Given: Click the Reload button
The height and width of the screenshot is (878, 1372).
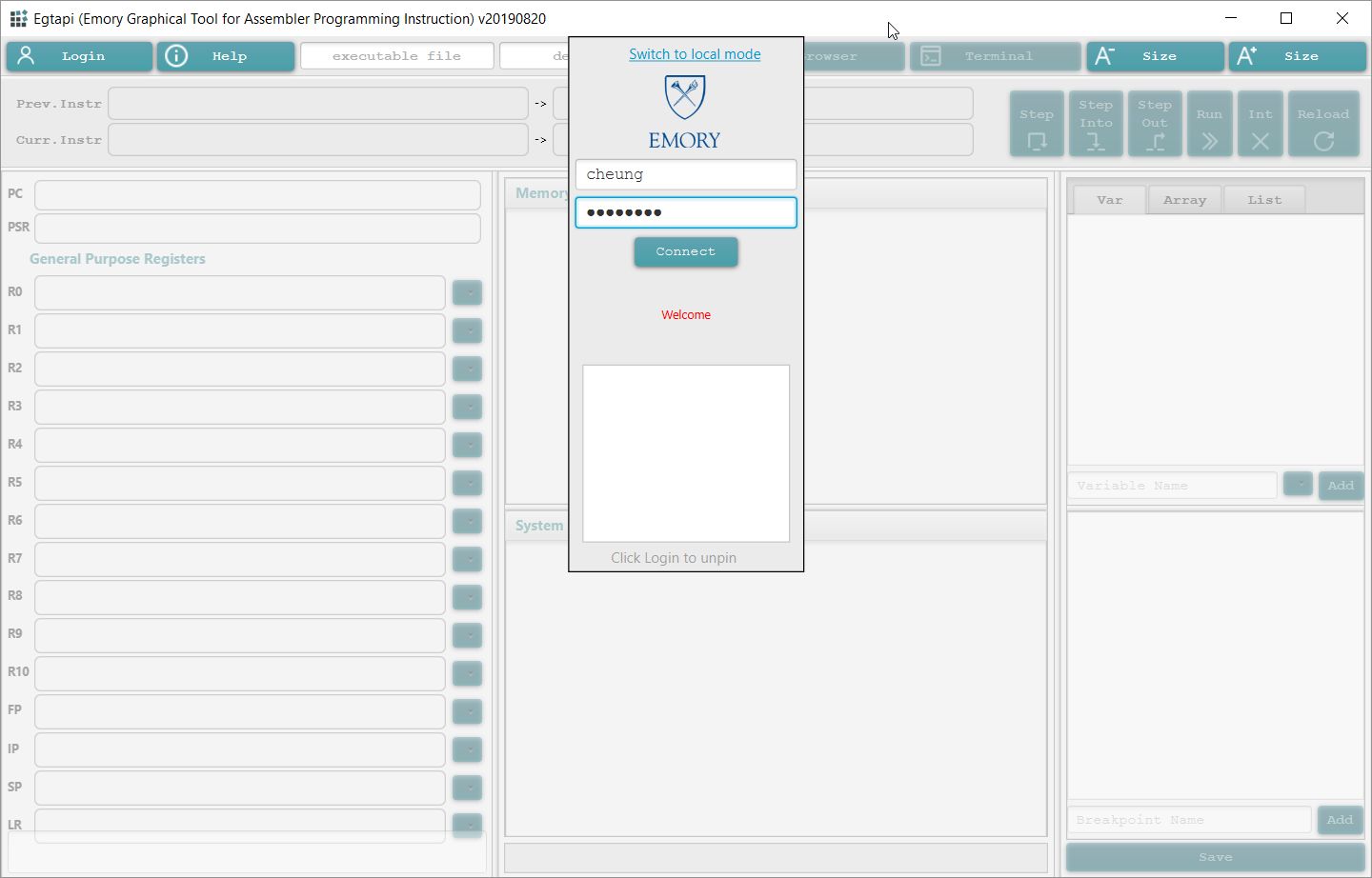Looking at the screenshot, I should click(x=1323, y=124).
